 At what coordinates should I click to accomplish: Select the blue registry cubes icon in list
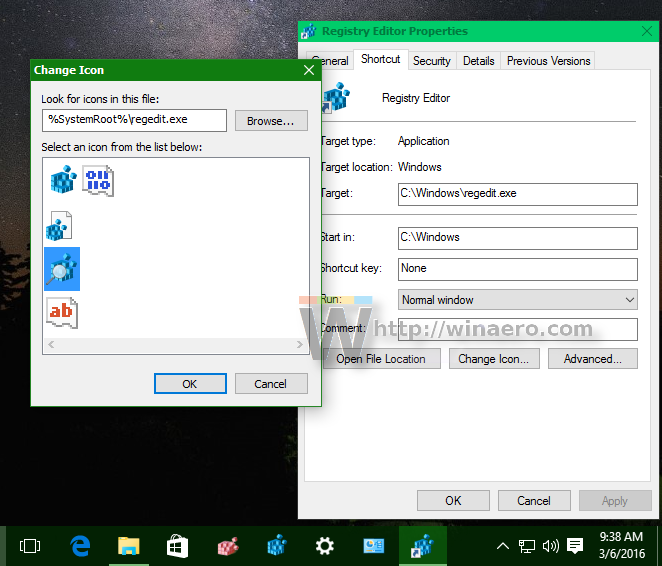click(x=63, y=179)
